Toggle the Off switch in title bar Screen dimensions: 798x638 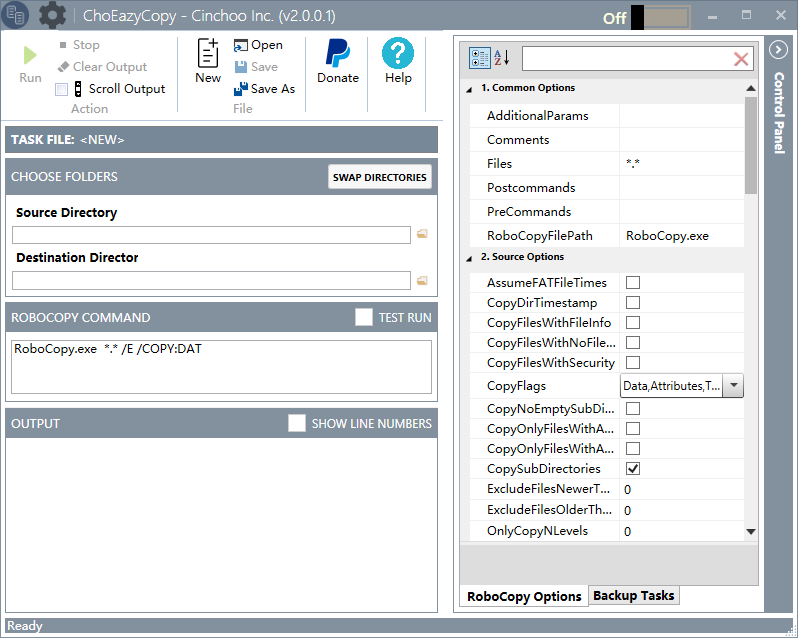pos(660,18)
